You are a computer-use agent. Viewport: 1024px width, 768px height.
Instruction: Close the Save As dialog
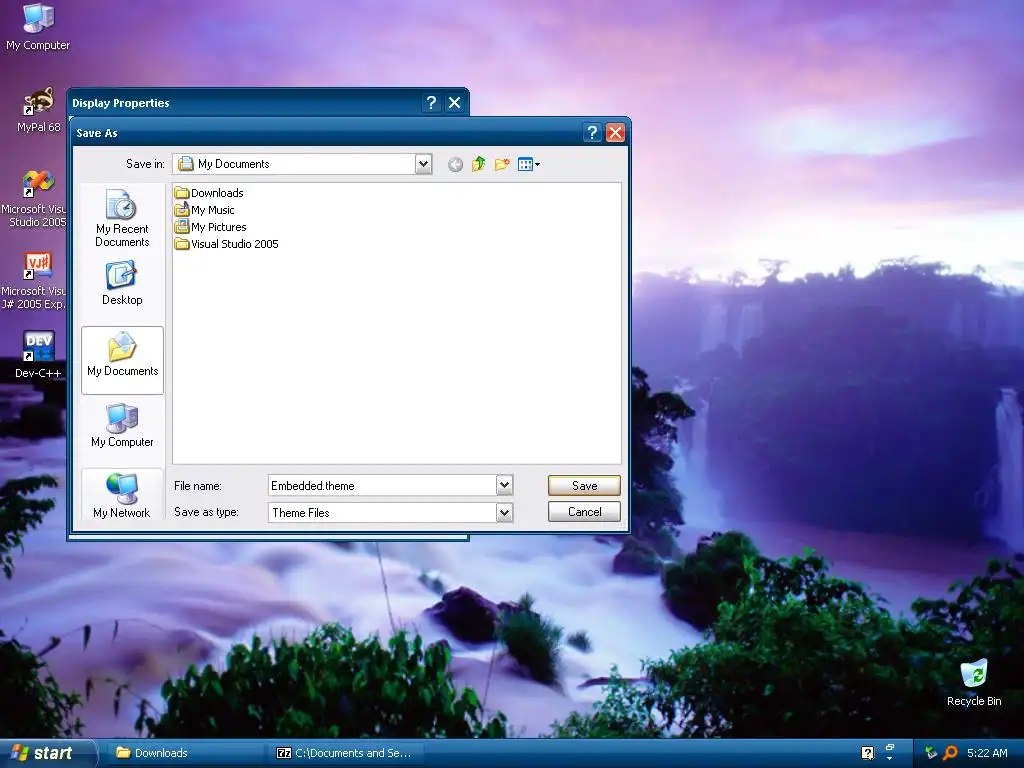point(615,133)
